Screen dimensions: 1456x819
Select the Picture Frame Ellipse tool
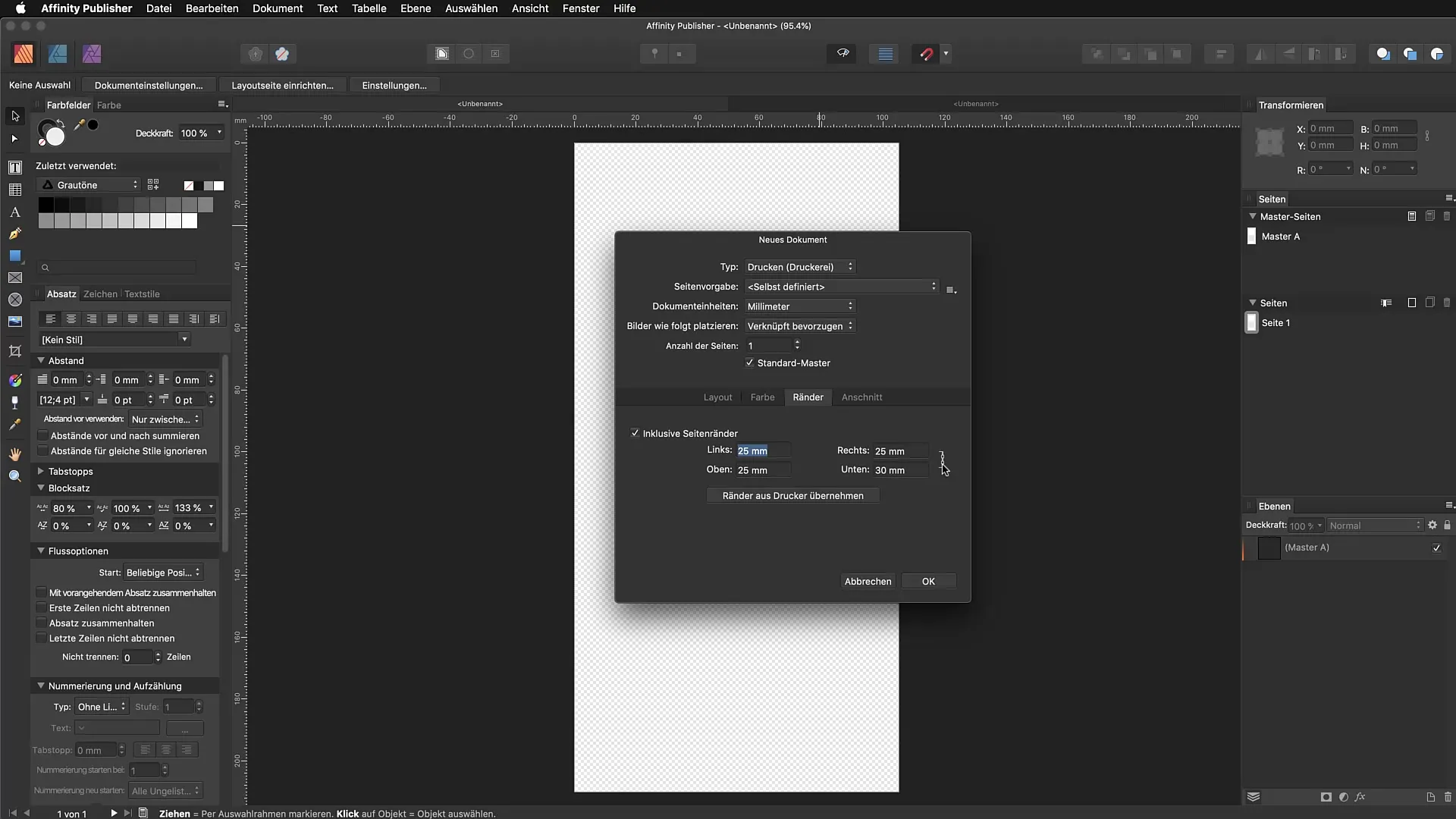click(15, 300)
